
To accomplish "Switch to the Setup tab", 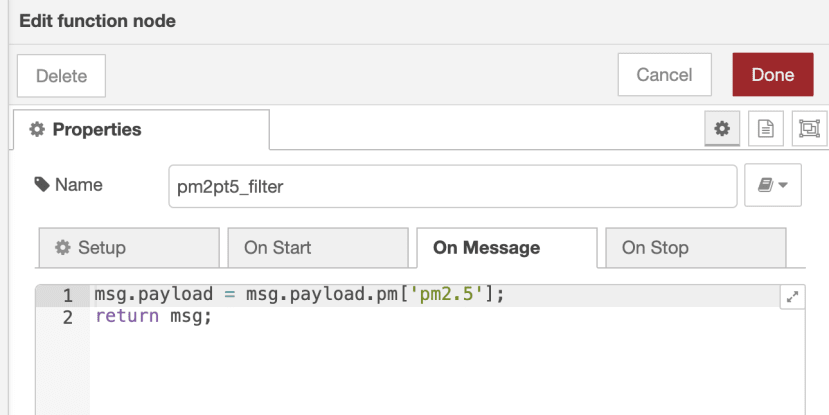I will click(129, 247).
